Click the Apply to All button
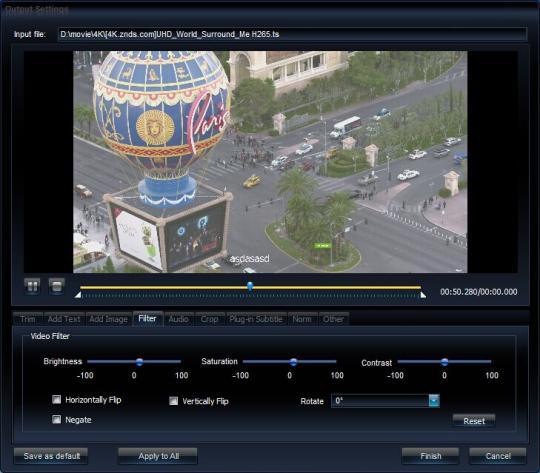540x473 pixels. [158, 456]
